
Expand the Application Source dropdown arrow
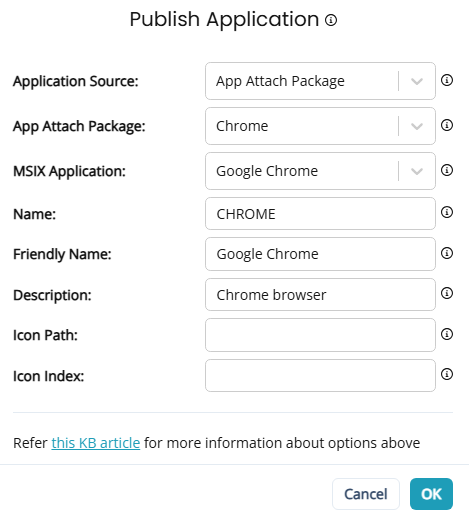coord(417,81)
